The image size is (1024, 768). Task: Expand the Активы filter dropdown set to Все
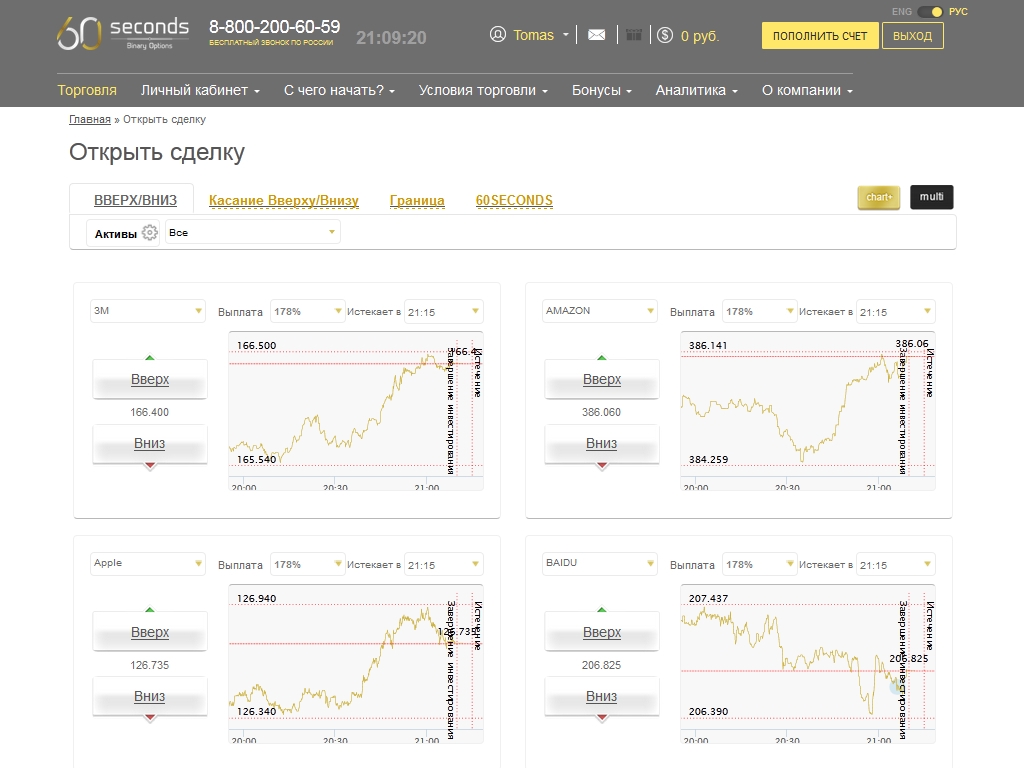(x=253, y=232)
